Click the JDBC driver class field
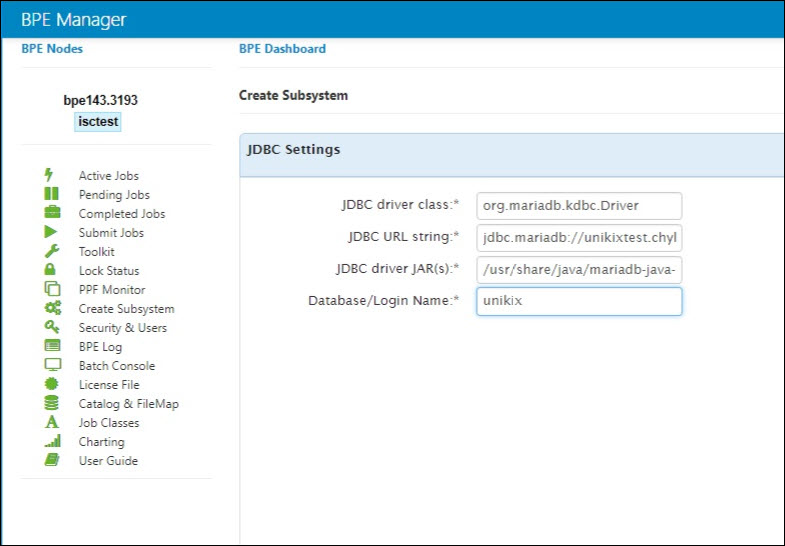The image size is (785, 546). click(579, 206)
